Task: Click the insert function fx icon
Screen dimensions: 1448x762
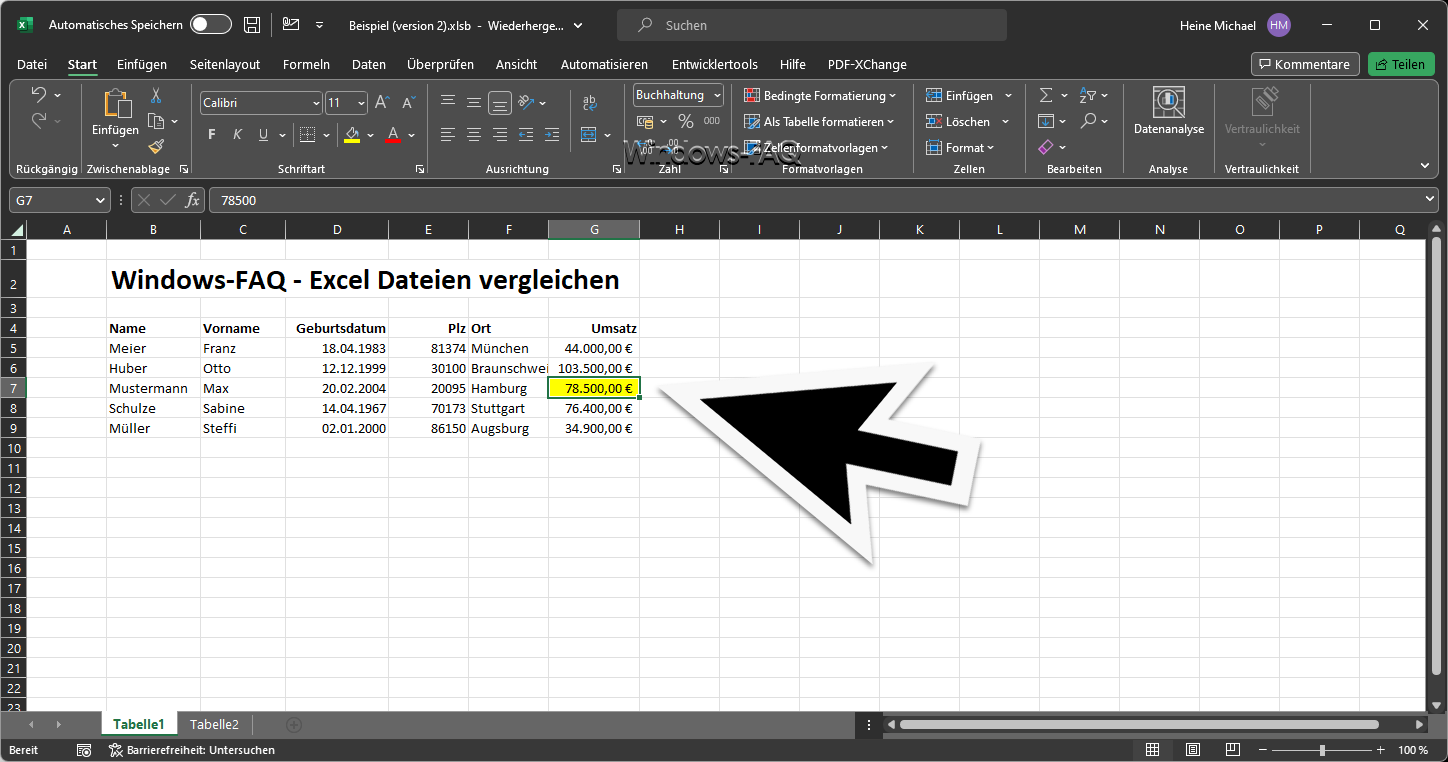Action: 192,200
